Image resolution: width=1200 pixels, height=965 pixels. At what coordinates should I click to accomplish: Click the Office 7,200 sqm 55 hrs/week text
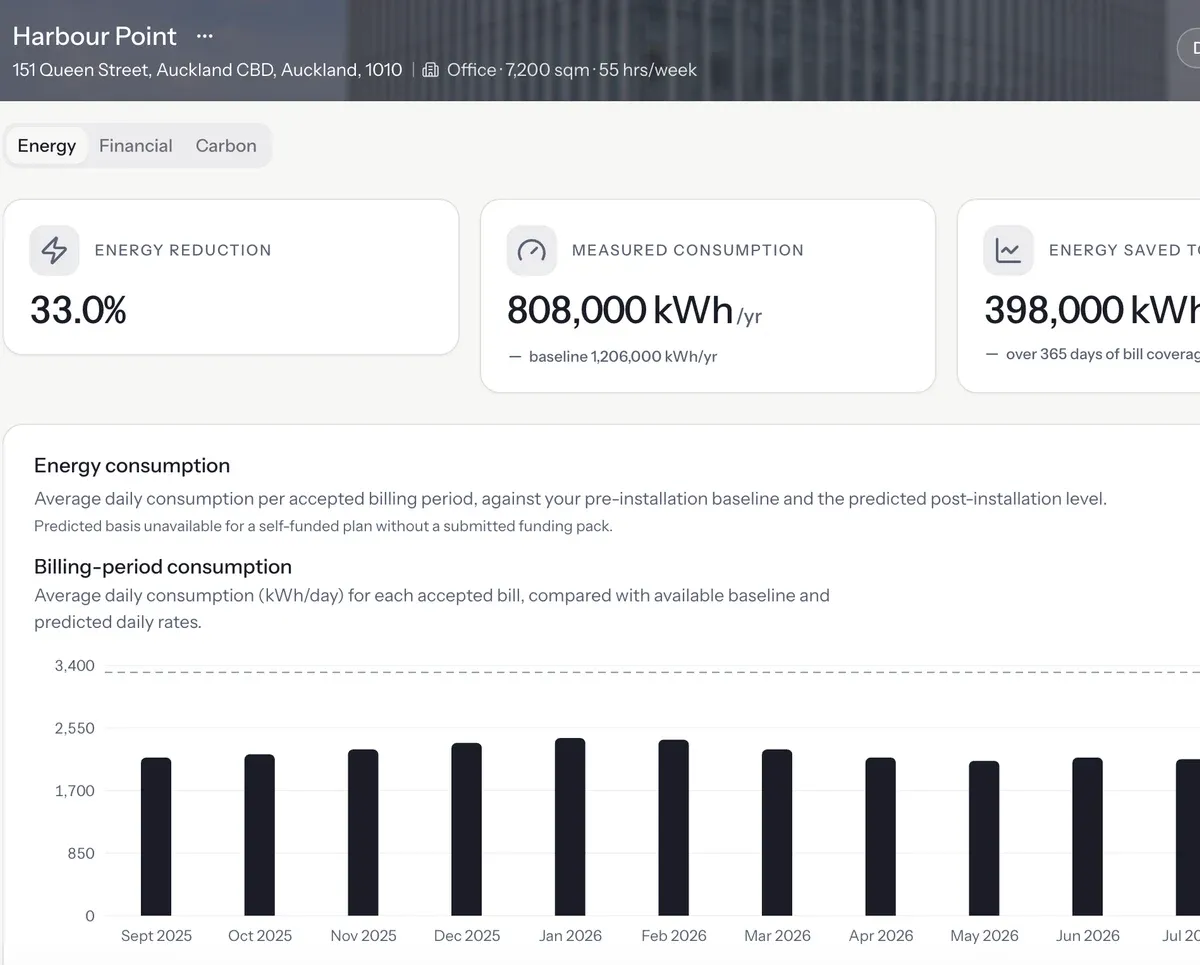[x=572, y=70]
